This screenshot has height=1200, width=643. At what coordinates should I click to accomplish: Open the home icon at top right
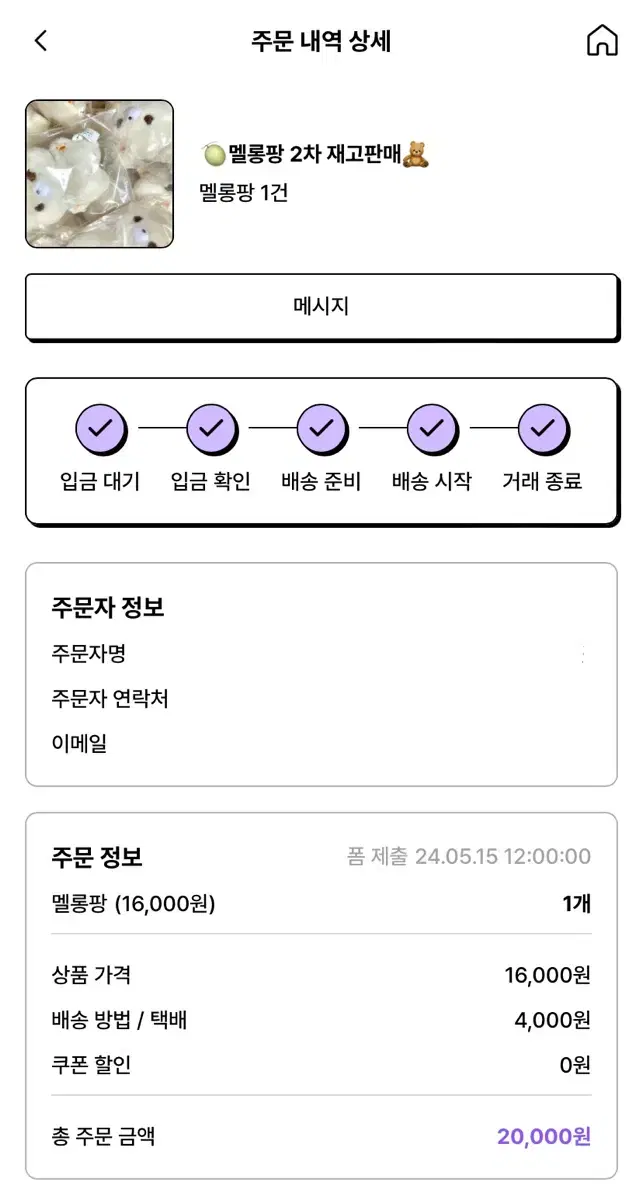(602, 40)
